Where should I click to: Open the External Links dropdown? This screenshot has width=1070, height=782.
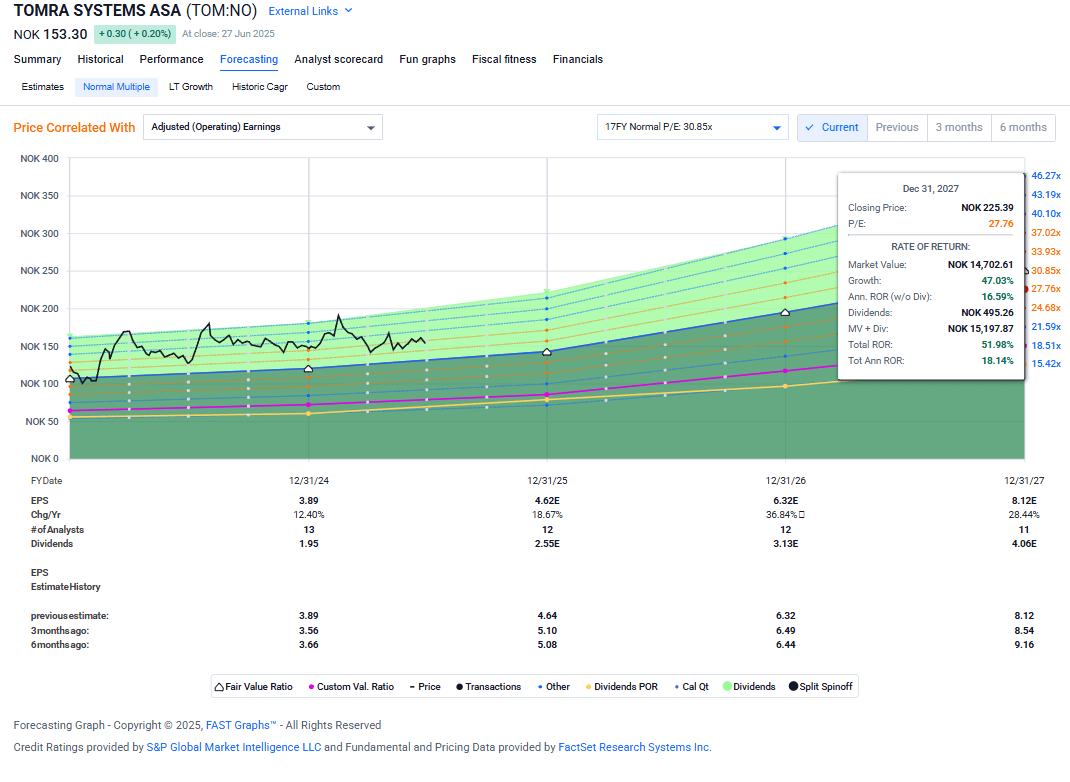point(302,11)
